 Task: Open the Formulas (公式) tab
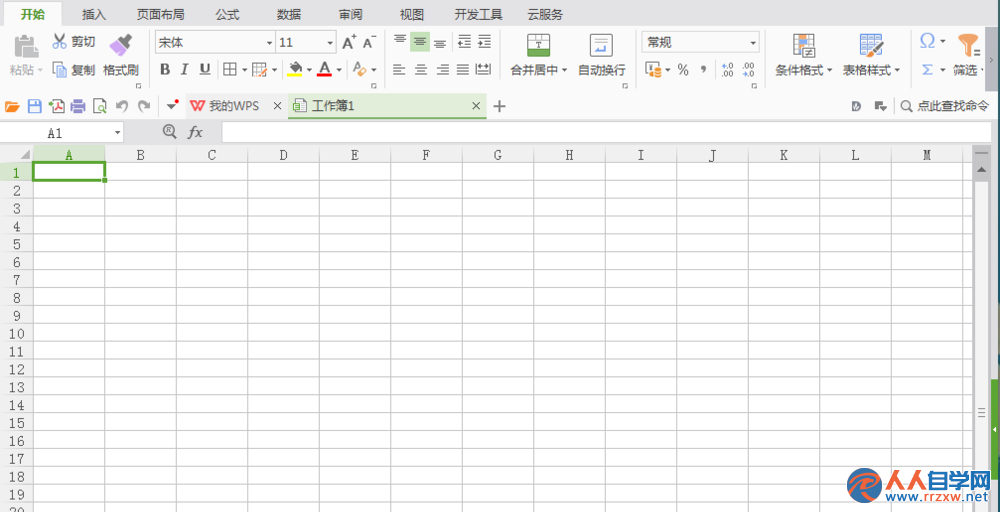point(227,15)
